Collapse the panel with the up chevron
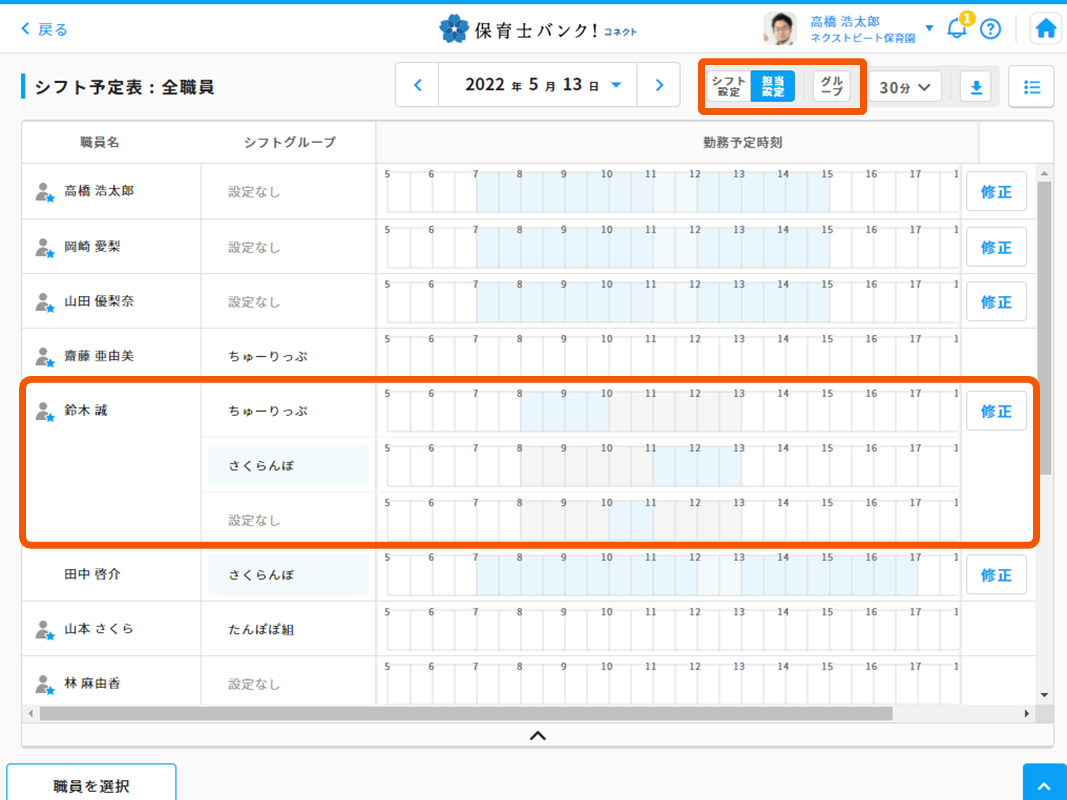Viewport: 1067px width, 800px height. click(x=537, y=735)
